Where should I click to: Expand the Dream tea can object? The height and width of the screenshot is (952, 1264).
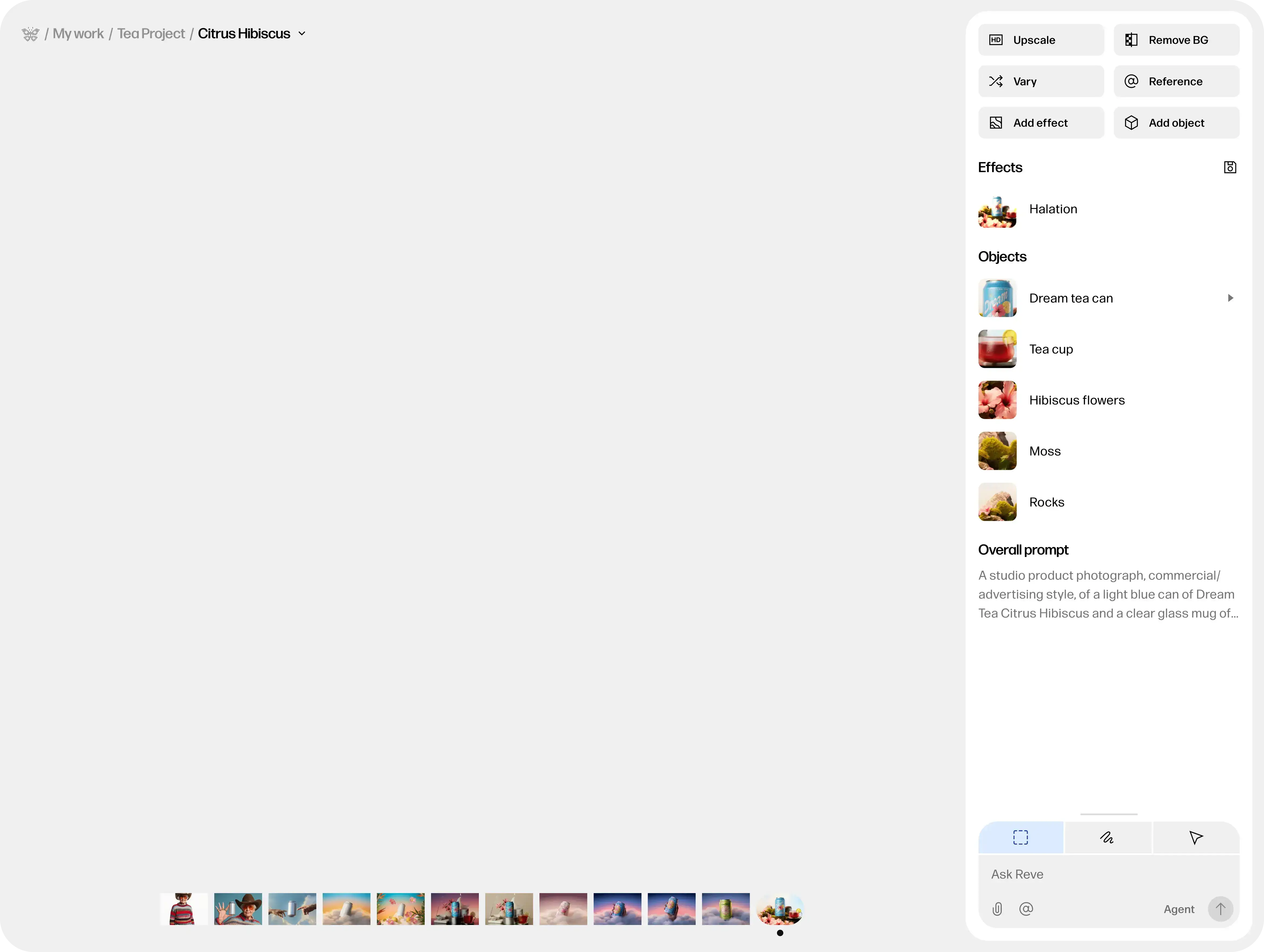click(1230, 298)
